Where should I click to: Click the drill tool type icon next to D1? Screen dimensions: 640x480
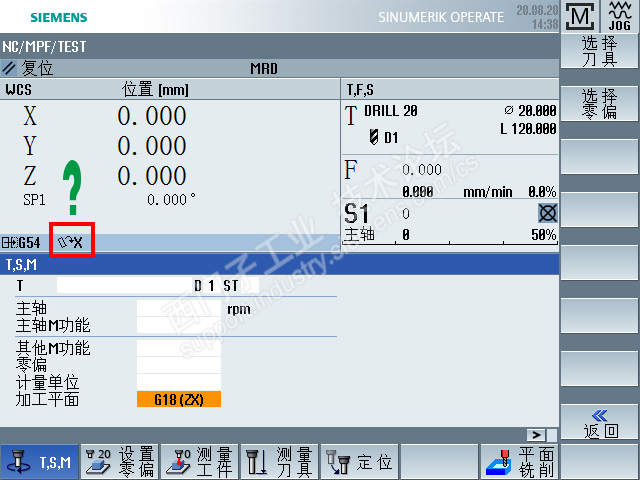pos(373,137)
